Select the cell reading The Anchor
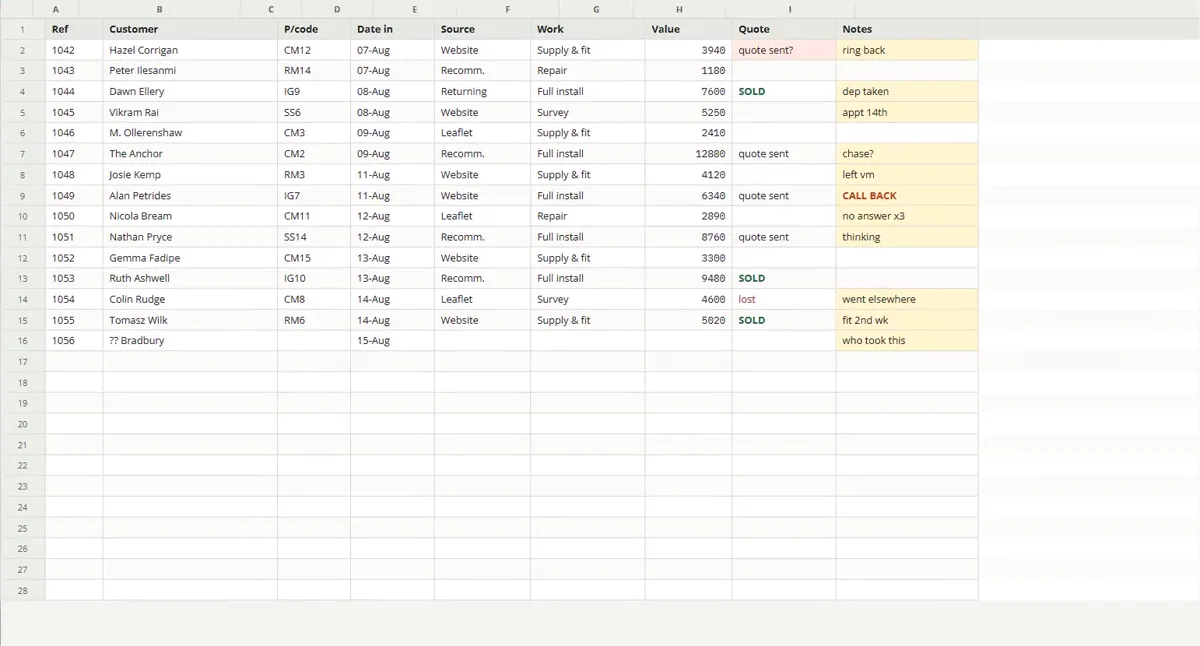Viewport: 1200px width, 646px height. coord(190,154)
